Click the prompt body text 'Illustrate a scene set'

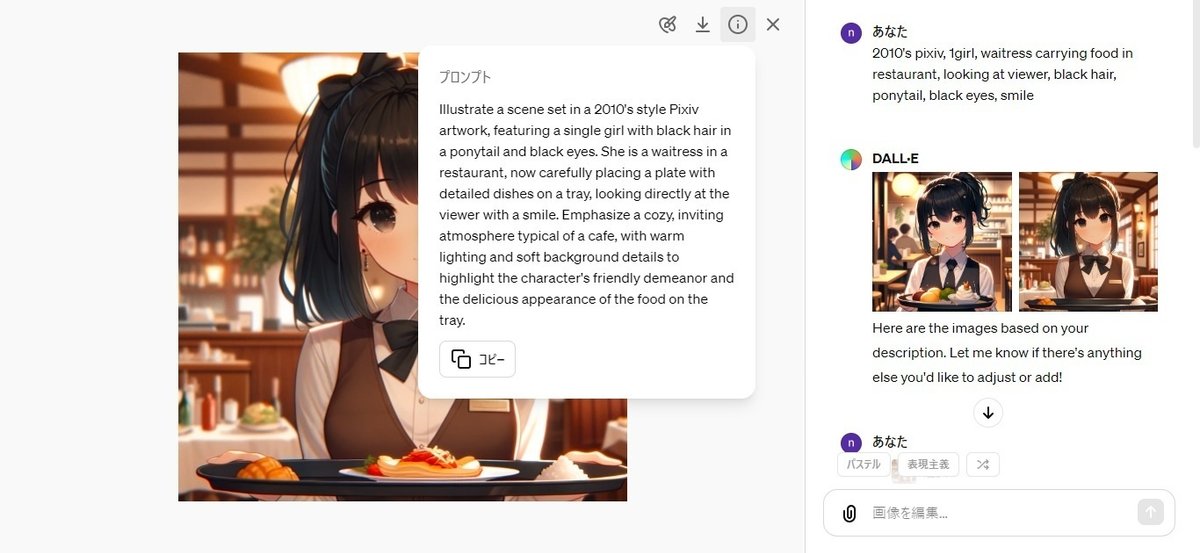point(586,215)
